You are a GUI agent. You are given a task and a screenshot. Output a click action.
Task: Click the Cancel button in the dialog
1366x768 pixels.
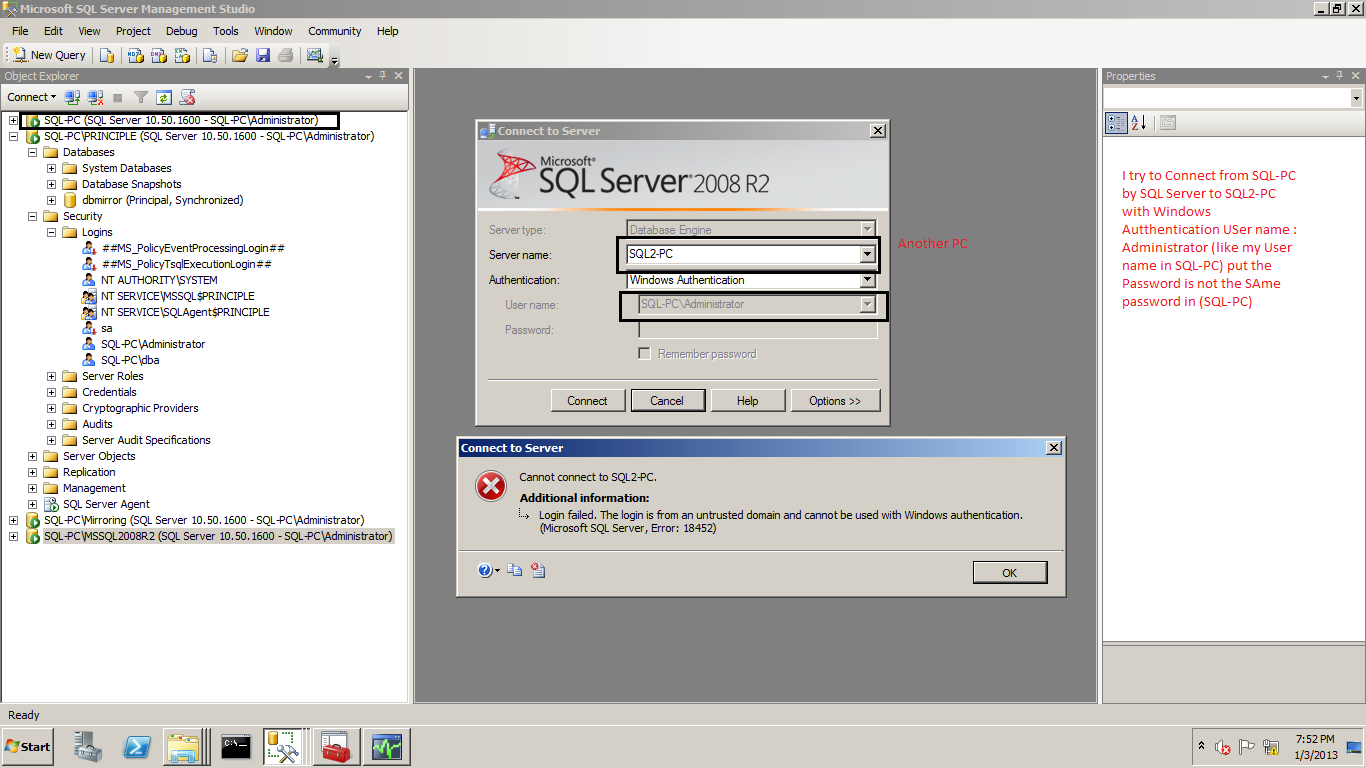click(667, 400)
